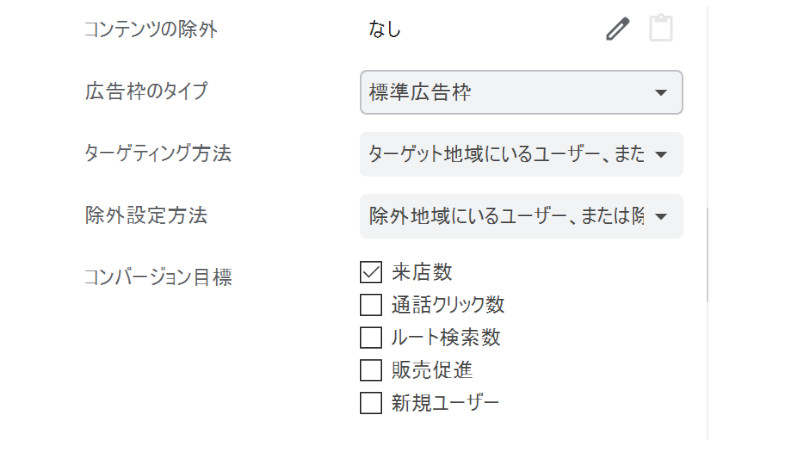Click the arrow on 標準広告枠 combo box
Viewport: 800px width, 450px height.
click(x=661, y=93)
